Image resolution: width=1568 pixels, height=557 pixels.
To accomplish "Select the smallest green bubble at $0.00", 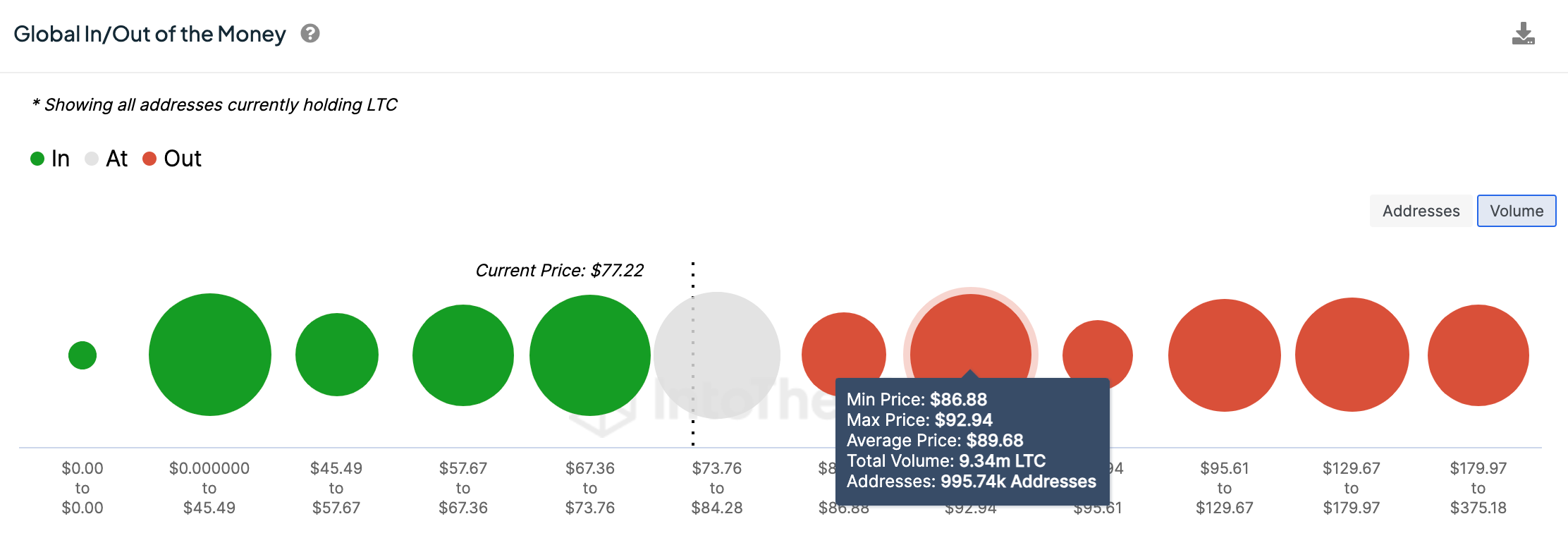I will 82,355.
